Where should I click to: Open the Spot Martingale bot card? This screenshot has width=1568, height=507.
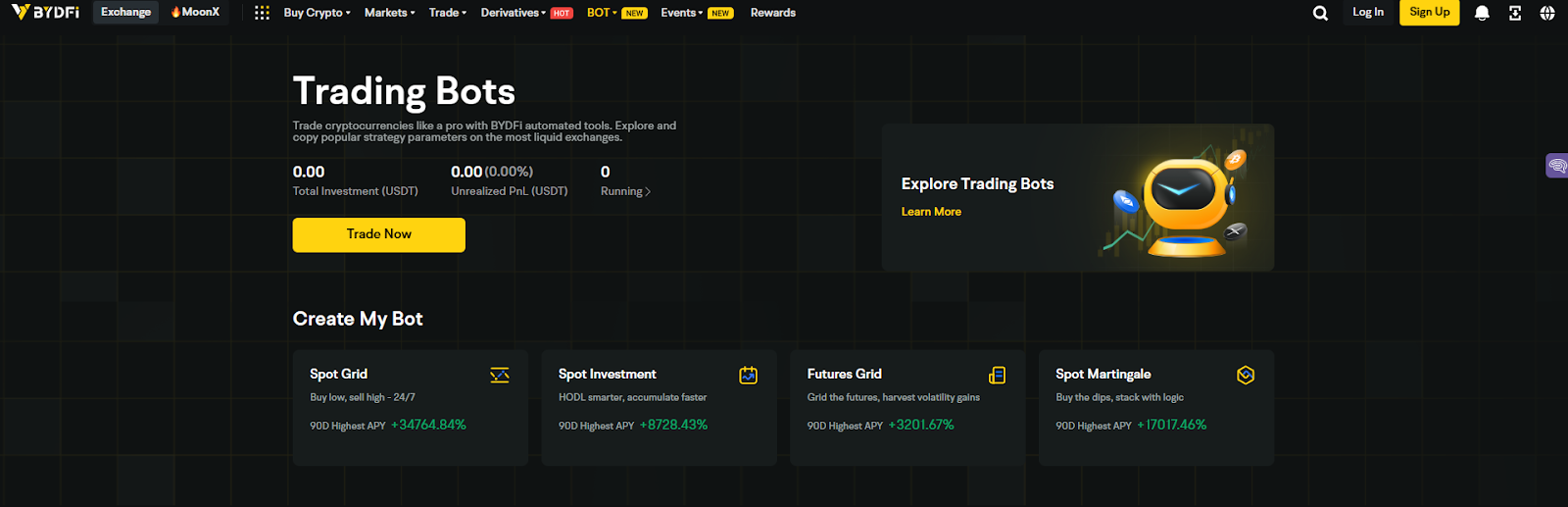click(1156, 407)
